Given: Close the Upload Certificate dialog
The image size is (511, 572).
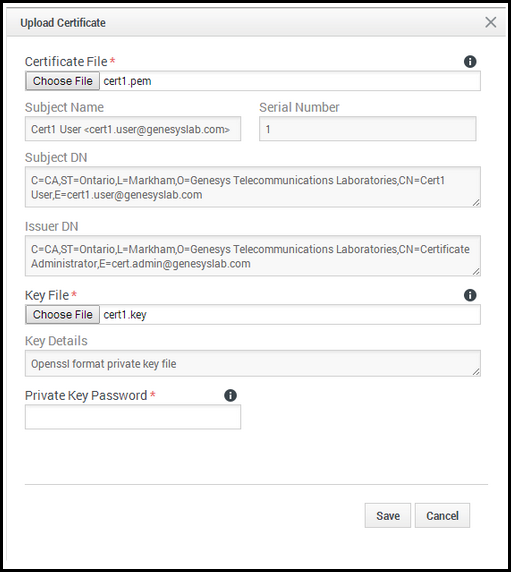Looking at the screenshot, I should [491, 22].
